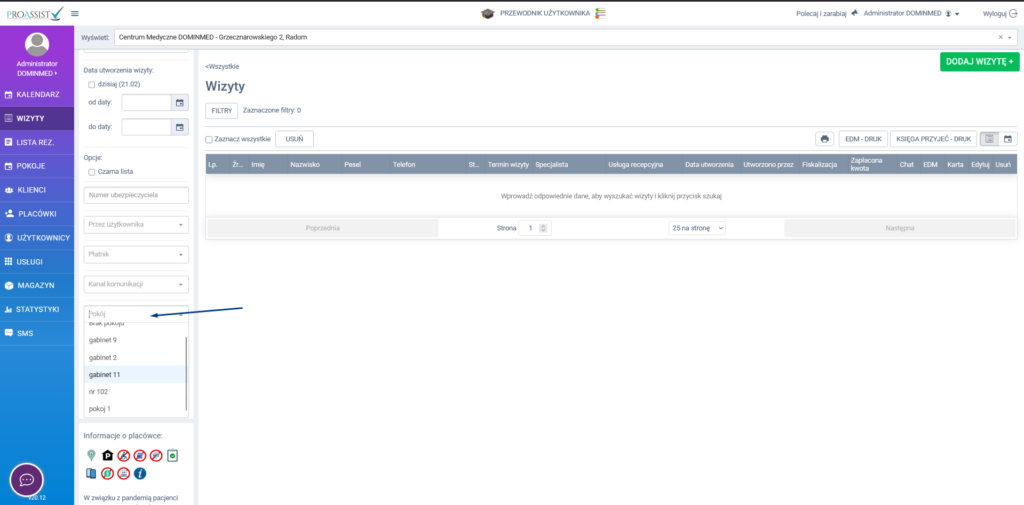Enable the 'dzisiaj (21.02)' checkbox
The height and width of the screenshot is (505, 1024).
(x=92, y=85)
